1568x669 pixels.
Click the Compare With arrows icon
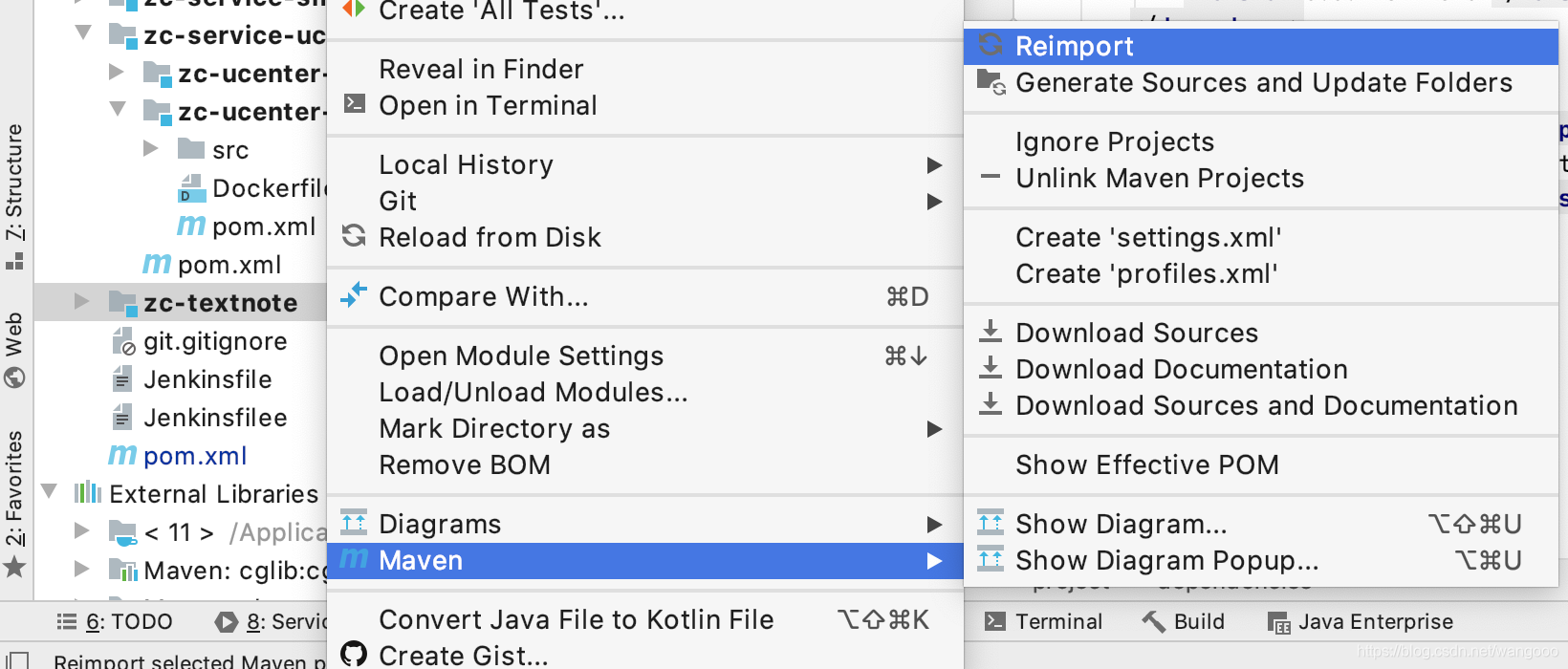[x=354, y=295]
